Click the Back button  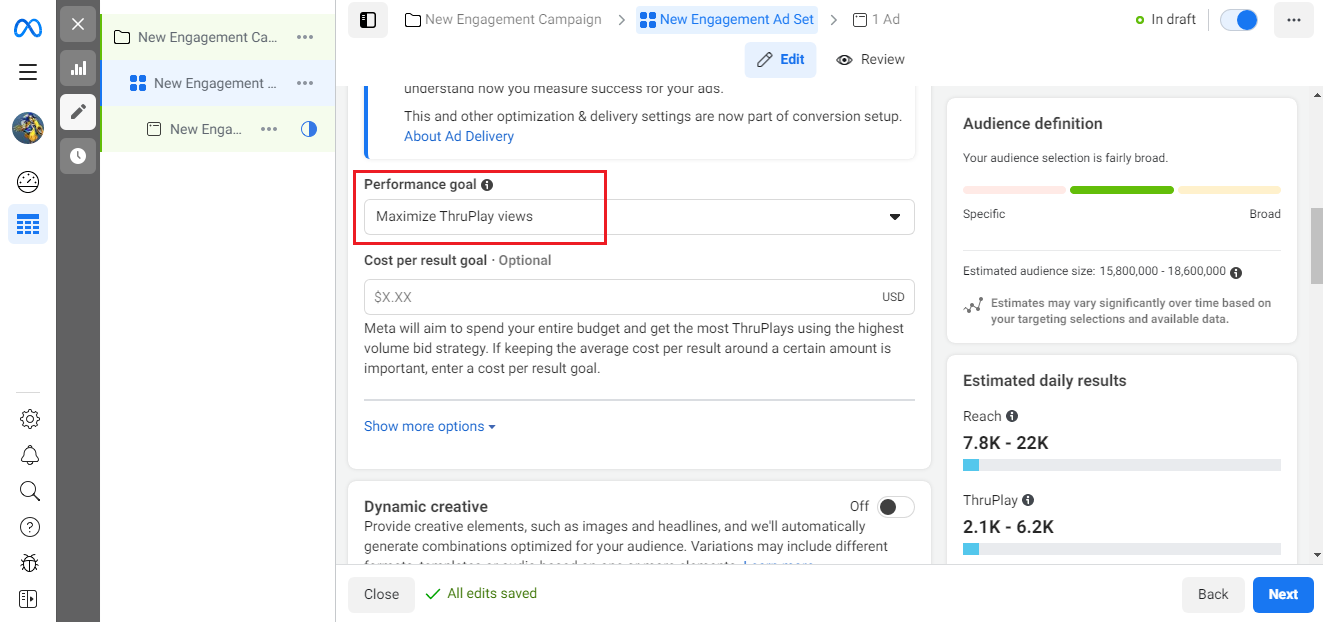pyautogui.click(x=1213, y=594)
